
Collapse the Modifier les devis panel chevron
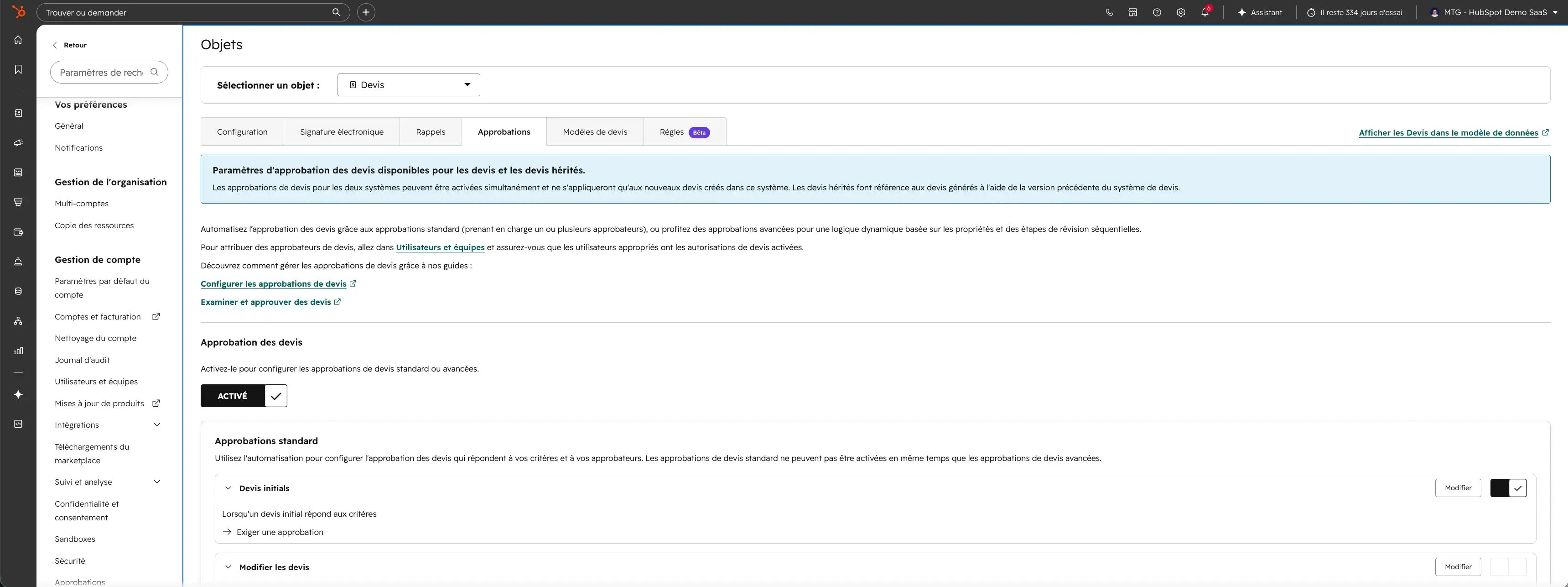tap(228, 567)
